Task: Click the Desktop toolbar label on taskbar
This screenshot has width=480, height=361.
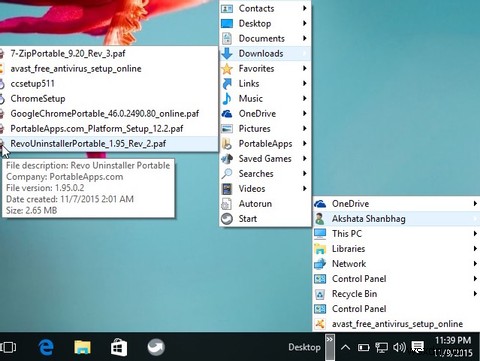Action: coord(304,347)
